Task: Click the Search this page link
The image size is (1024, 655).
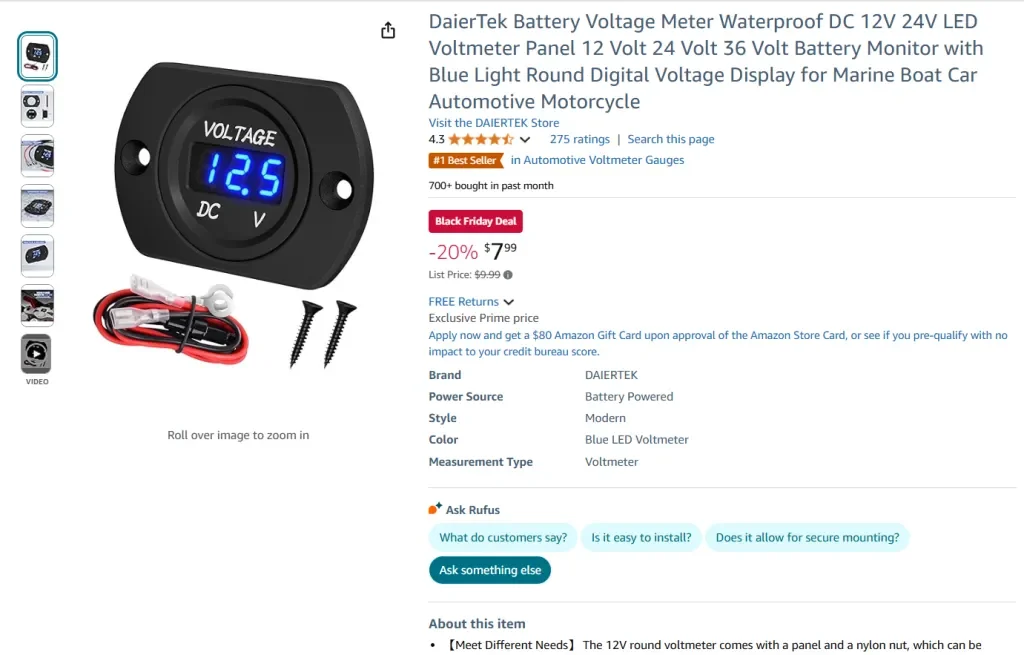Action: [671, 139]
